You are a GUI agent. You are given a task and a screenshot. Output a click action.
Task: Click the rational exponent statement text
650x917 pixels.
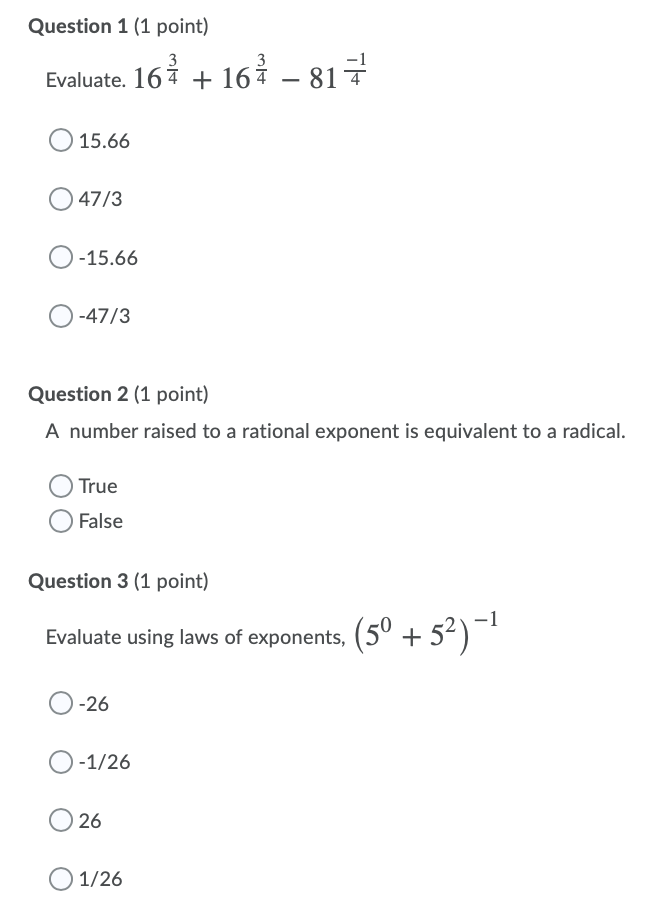tap(335, 431)
